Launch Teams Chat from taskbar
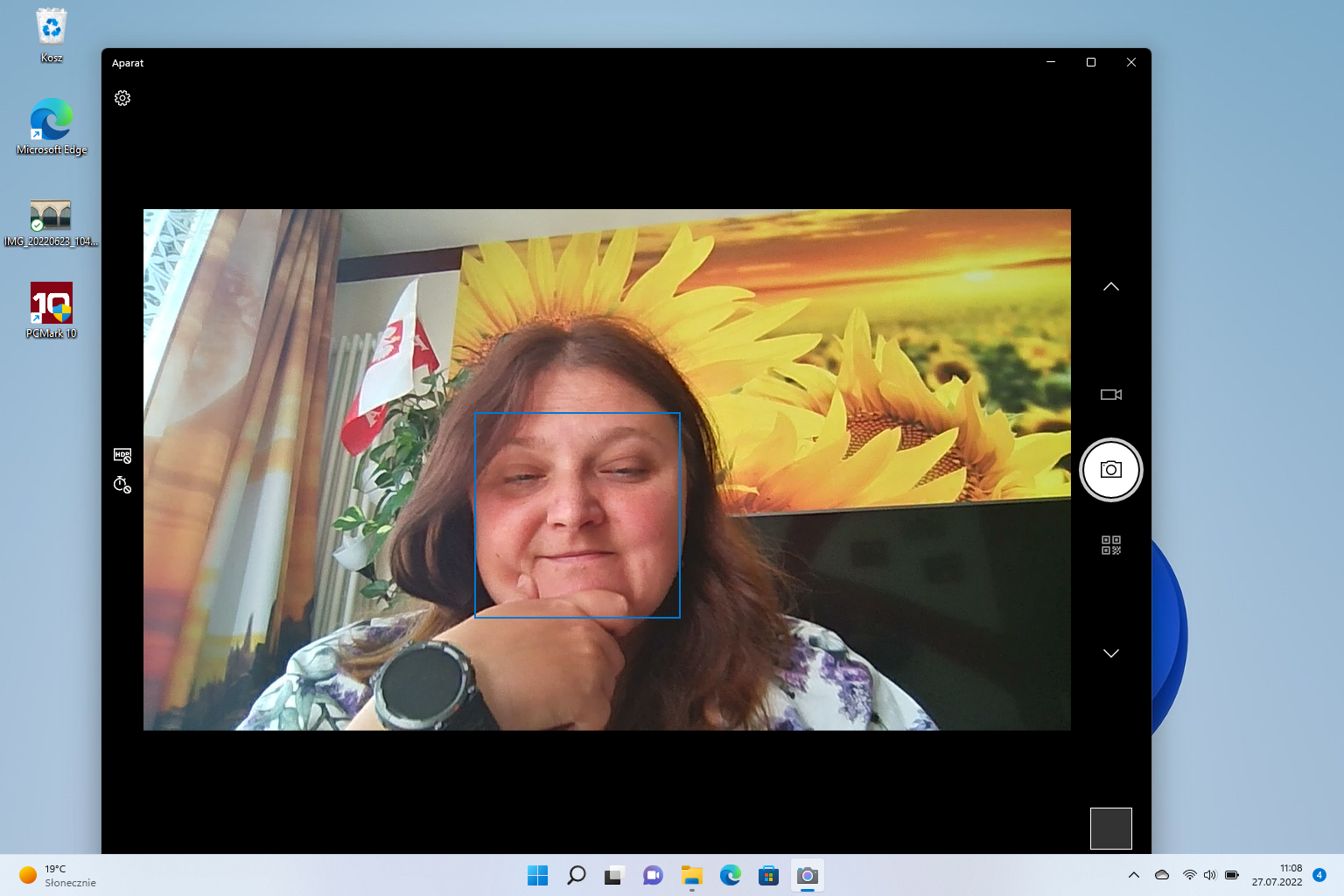This screenshot has height=896, width=1344. click(653, 875)
